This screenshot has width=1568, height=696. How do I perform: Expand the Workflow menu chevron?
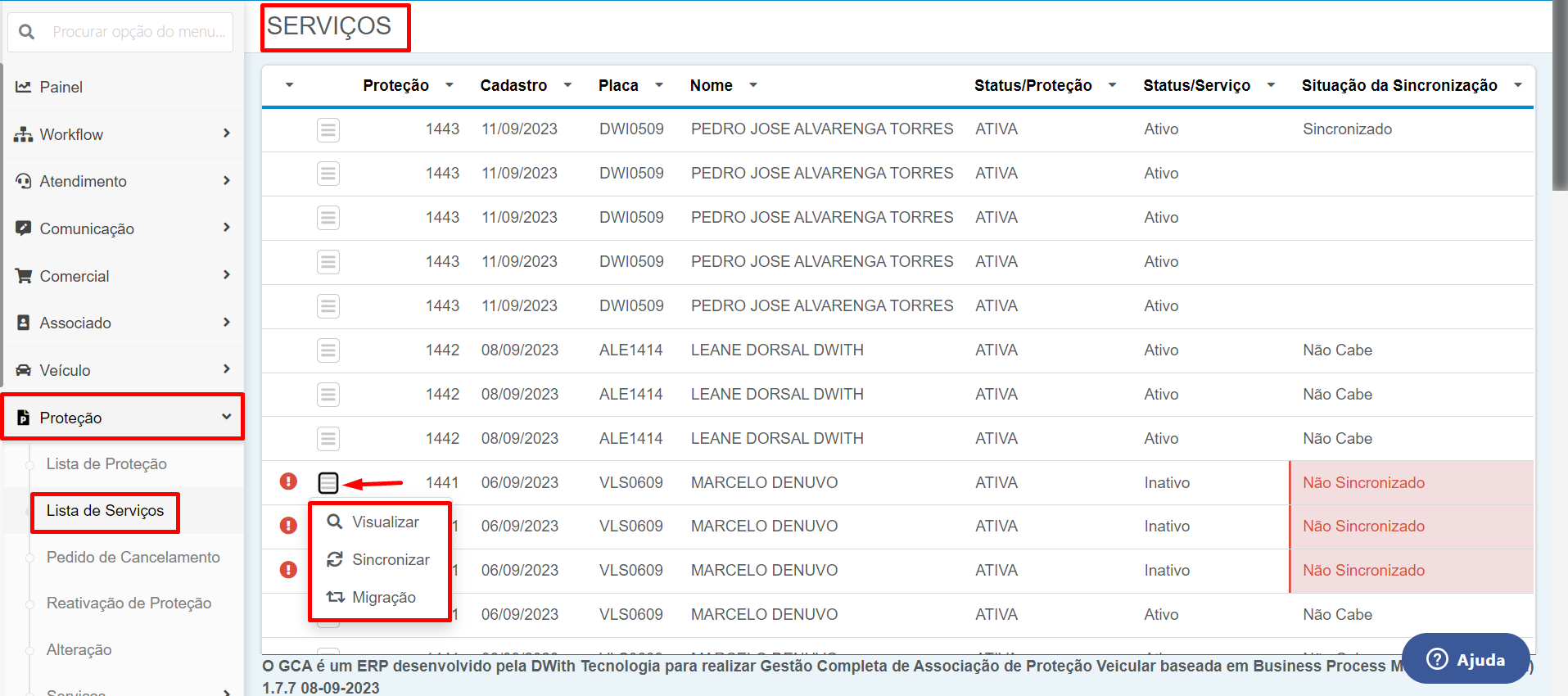[x=227, y=133]
